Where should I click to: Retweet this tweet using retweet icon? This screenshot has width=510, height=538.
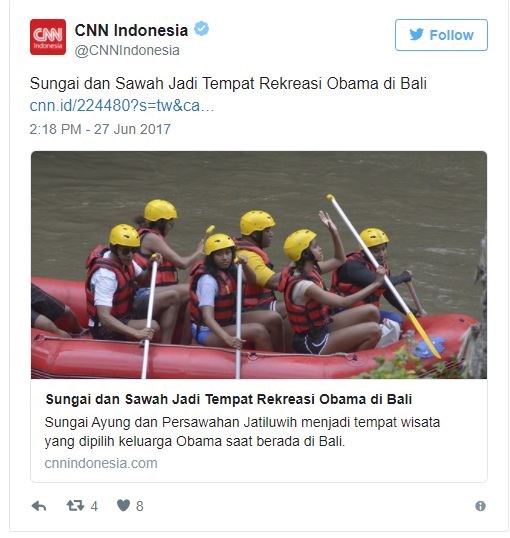(75, 505)
